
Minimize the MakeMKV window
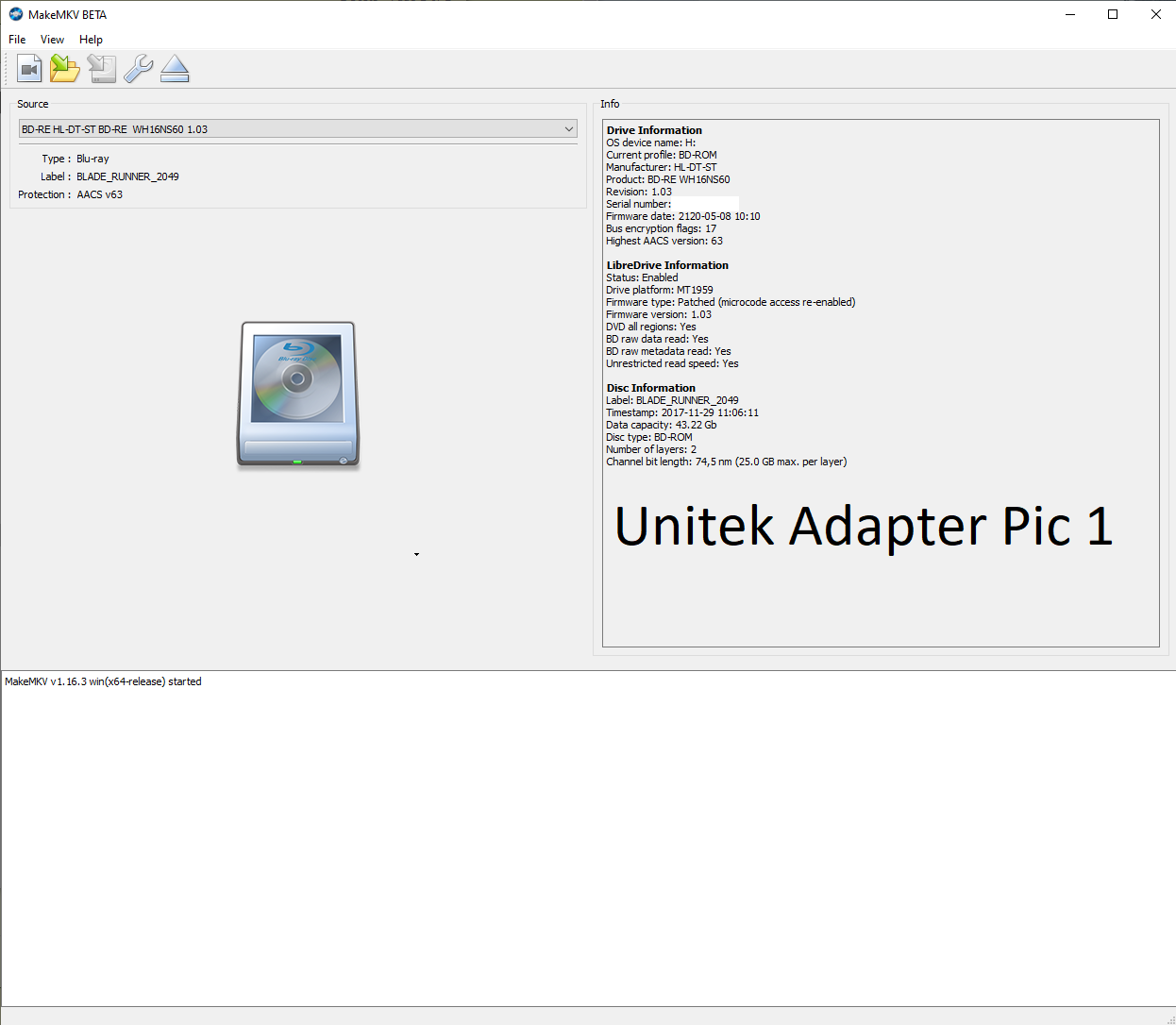pos(1070,14)
